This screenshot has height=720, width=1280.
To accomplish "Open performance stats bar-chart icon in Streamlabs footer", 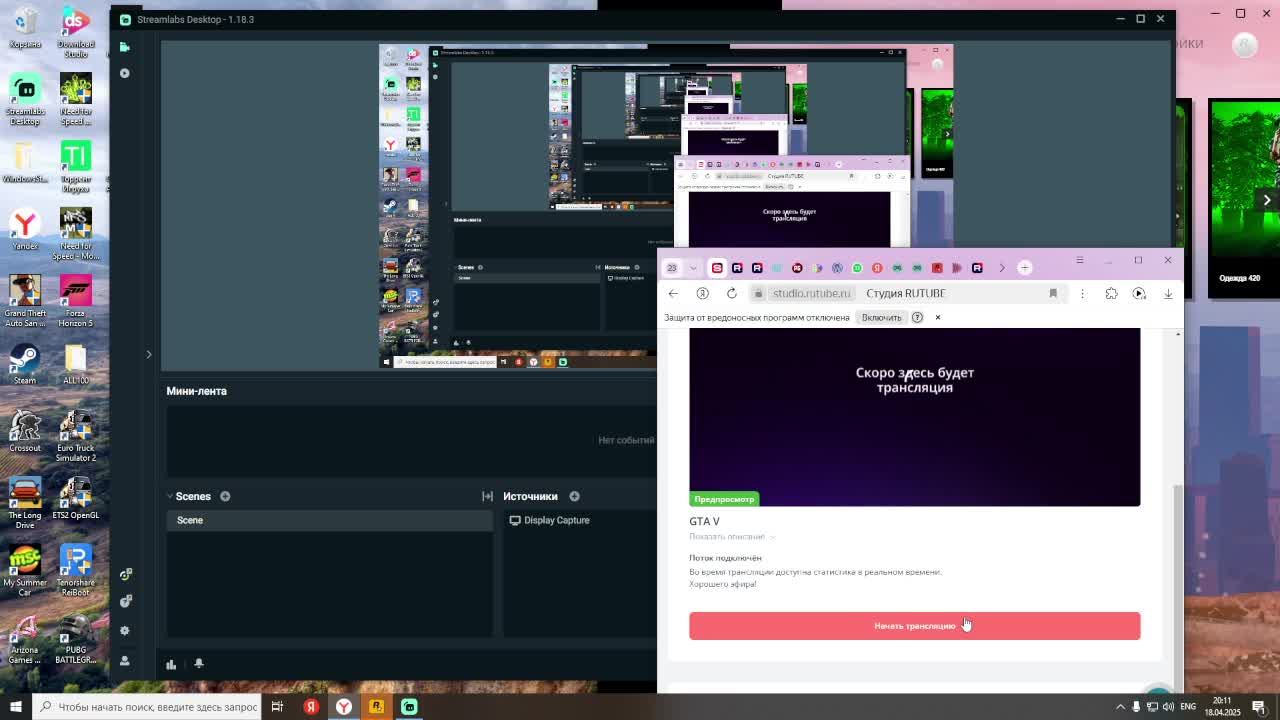I will 171,663.
